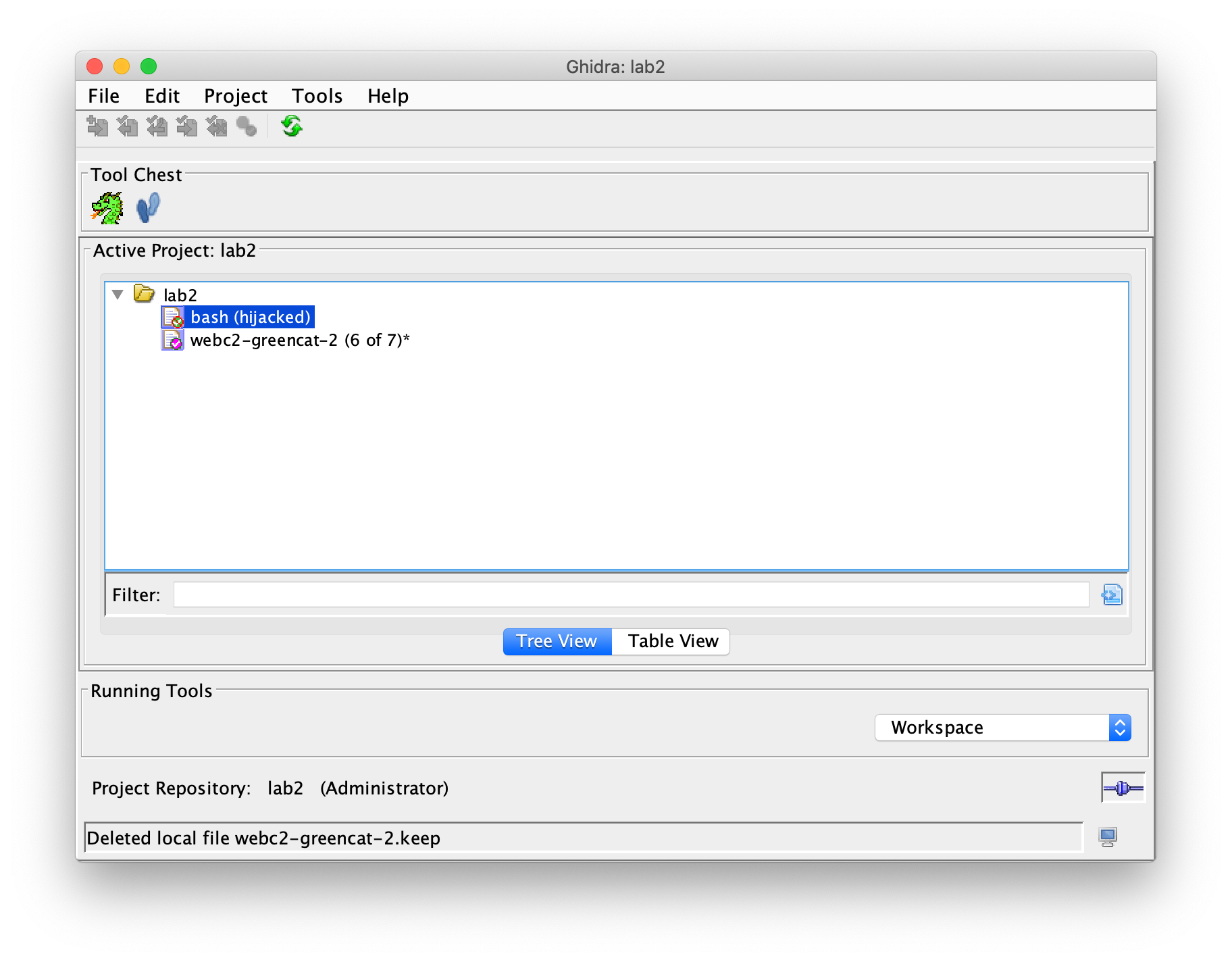Click the 'Deleted local file' status message

tap(263, 838)
